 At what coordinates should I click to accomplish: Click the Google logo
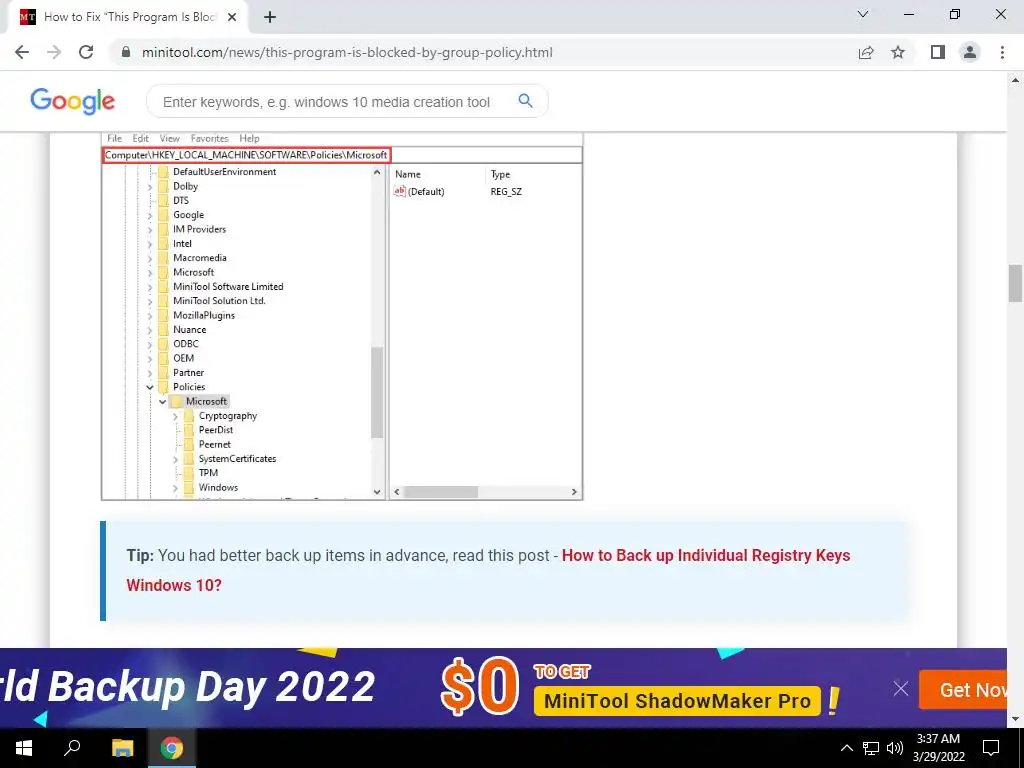72,101
